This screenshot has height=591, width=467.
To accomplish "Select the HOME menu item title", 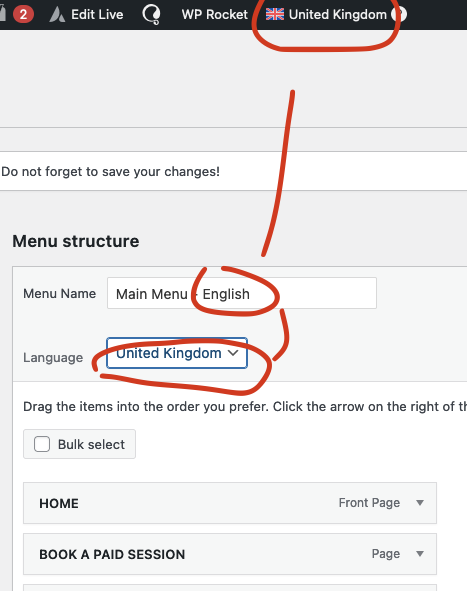I will click(x=59, y=503).
